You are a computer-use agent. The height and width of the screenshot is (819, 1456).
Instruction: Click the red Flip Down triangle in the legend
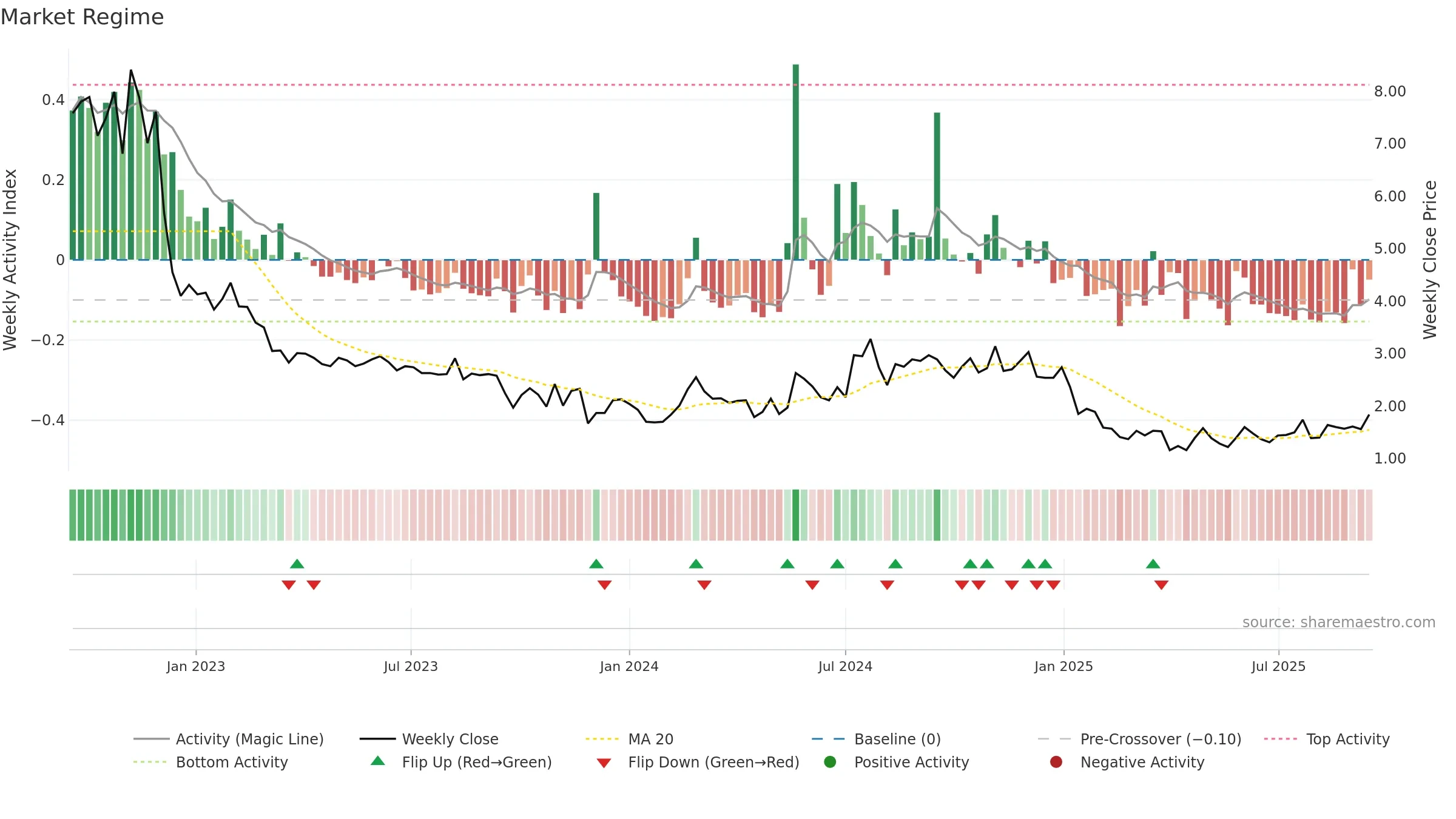604,763
